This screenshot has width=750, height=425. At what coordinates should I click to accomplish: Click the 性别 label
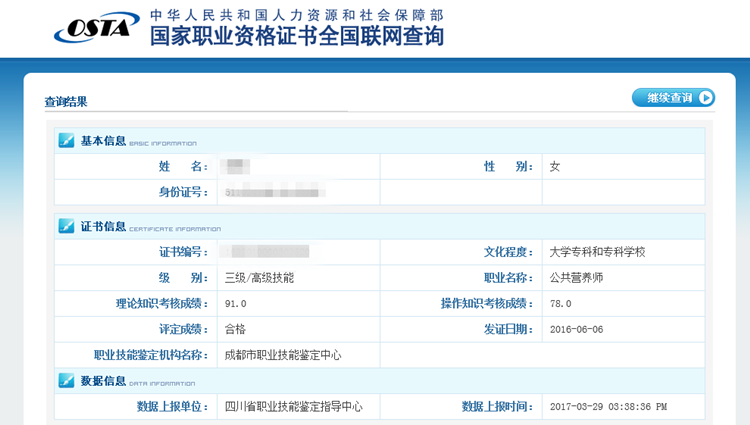508,166
